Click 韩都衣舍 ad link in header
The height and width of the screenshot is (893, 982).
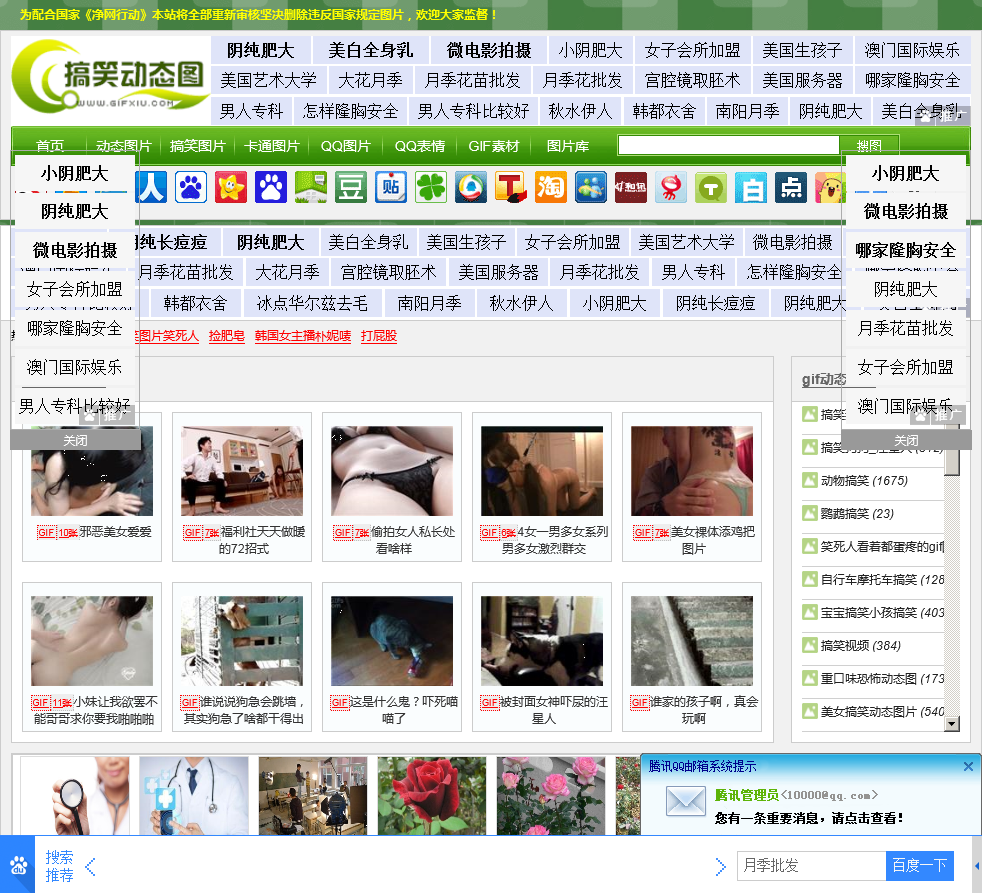[x=664, y=111]
